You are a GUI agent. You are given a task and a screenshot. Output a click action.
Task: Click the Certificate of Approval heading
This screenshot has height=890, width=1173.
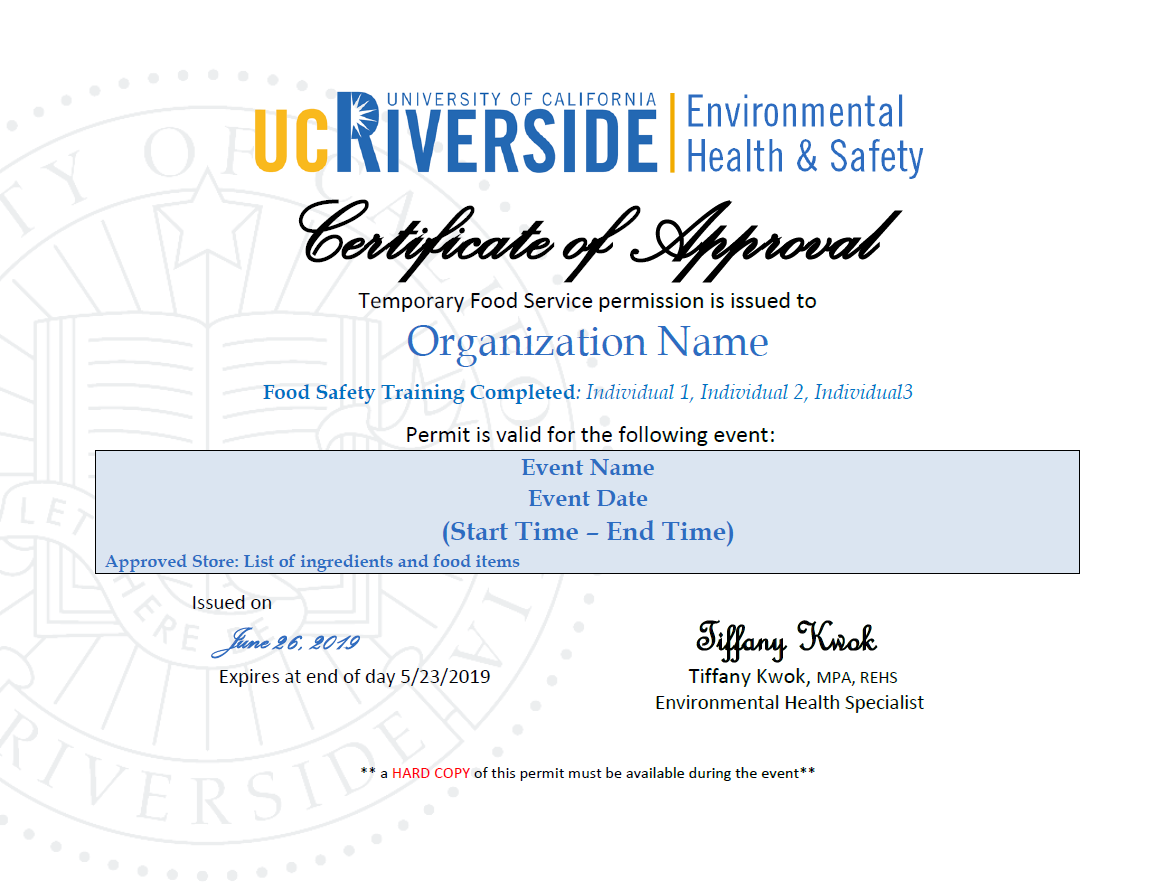click(599, 241)
